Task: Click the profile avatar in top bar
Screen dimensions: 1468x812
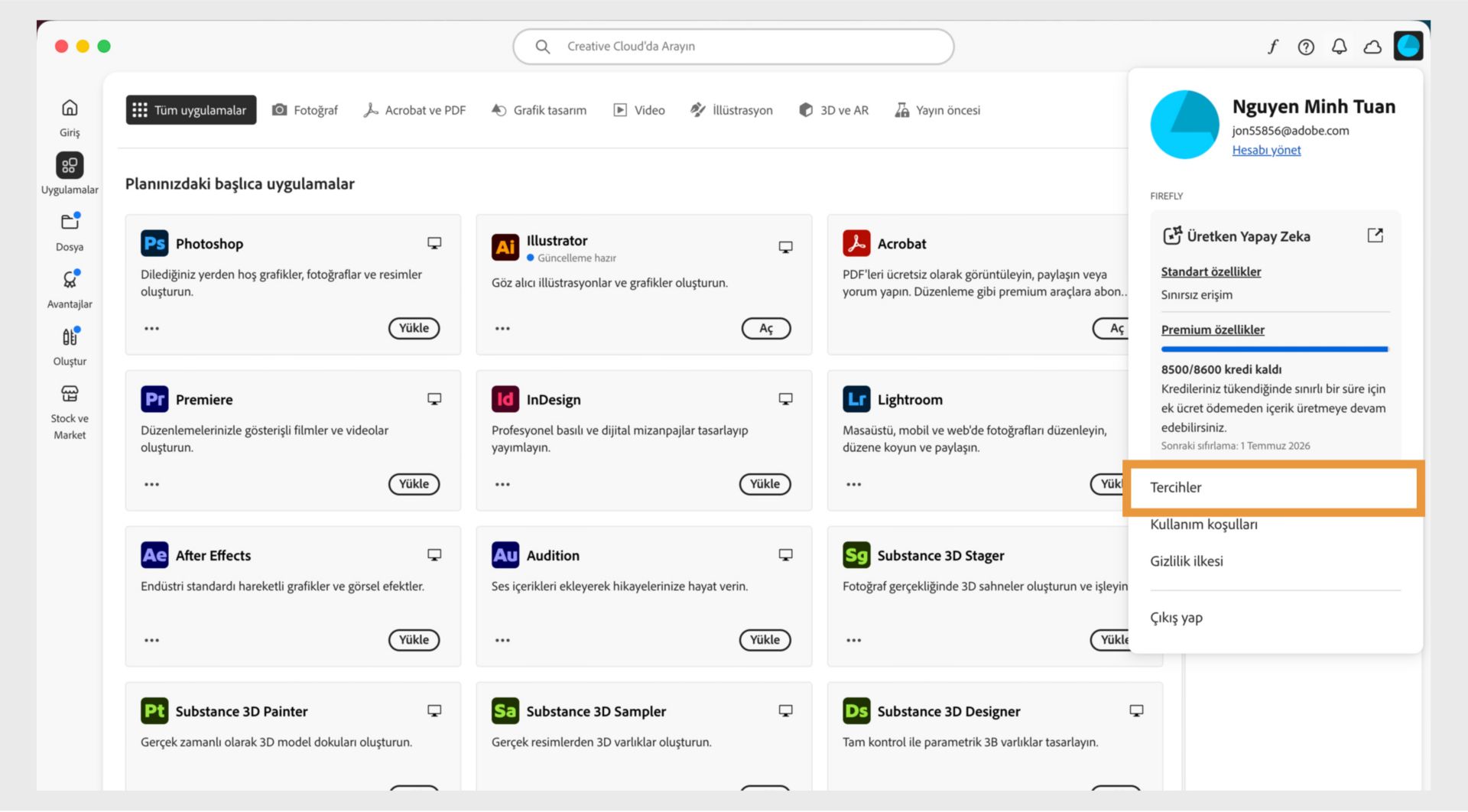Action: tap(1408, 46)
